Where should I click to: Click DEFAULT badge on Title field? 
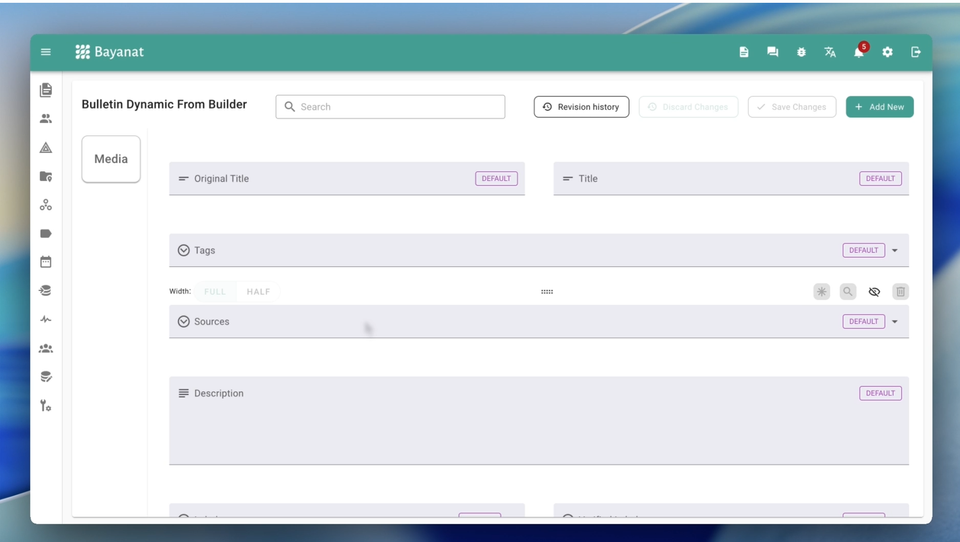point(880,179)
